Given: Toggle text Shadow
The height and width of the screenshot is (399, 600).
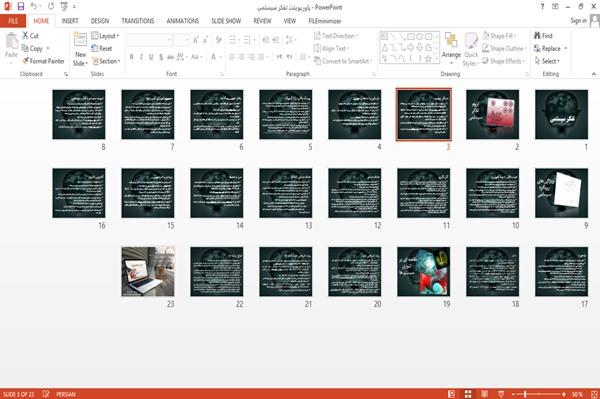Looking at the screenshot, I should [161, 57].
